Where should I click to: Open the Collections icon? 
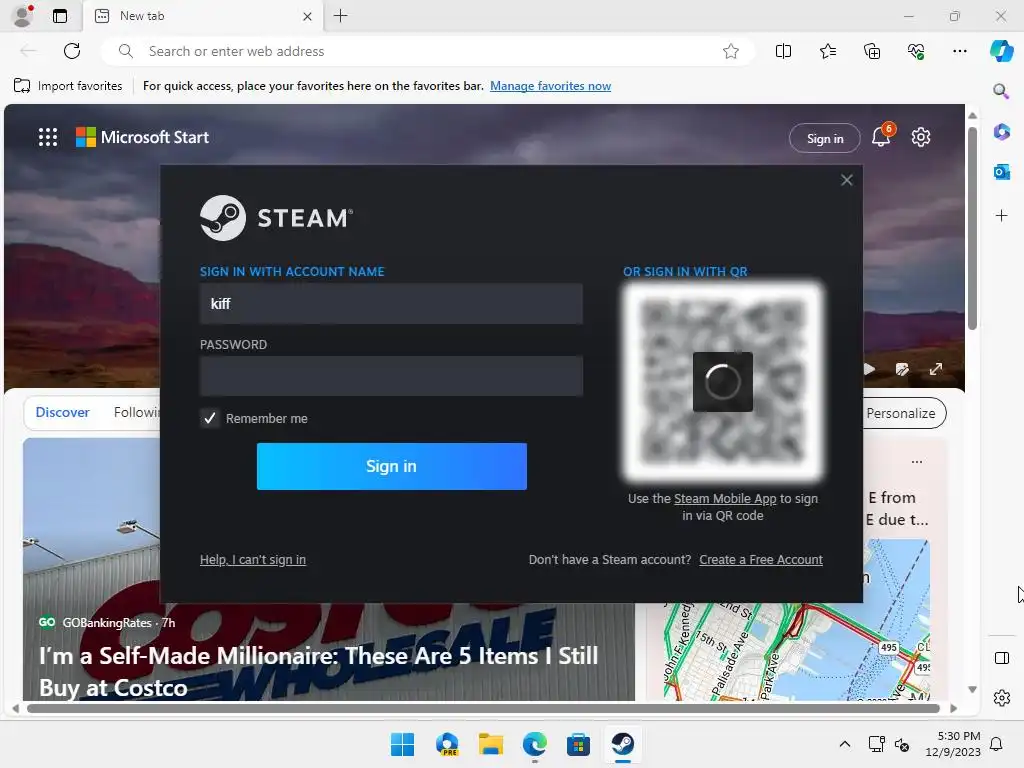(x=872, y=51)
